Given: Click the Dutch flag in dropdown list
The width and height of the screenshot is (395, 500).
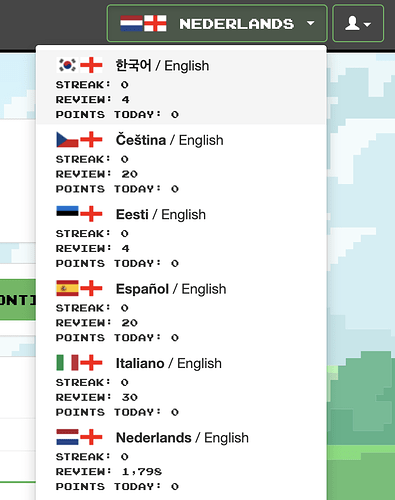Looking at the screenshot, I should click(67, 437).
